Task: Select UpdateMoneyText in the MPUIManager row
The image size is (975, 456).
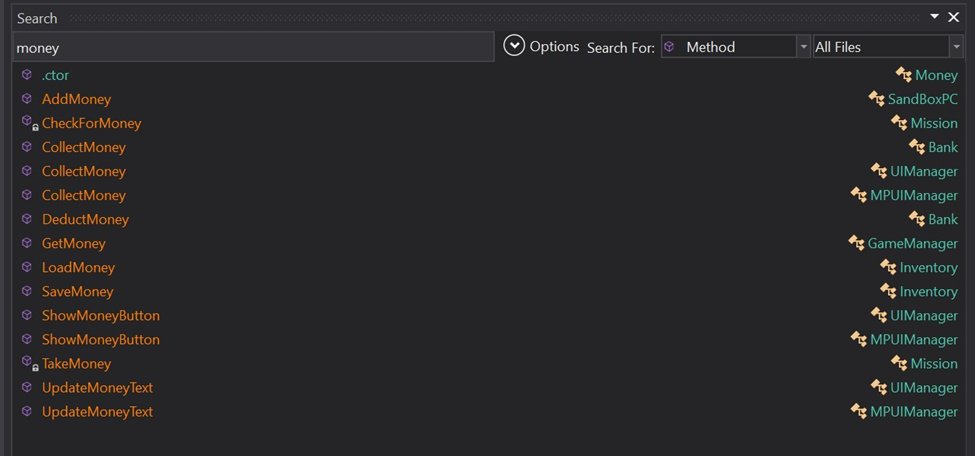Action: click(x=97, y=412)
